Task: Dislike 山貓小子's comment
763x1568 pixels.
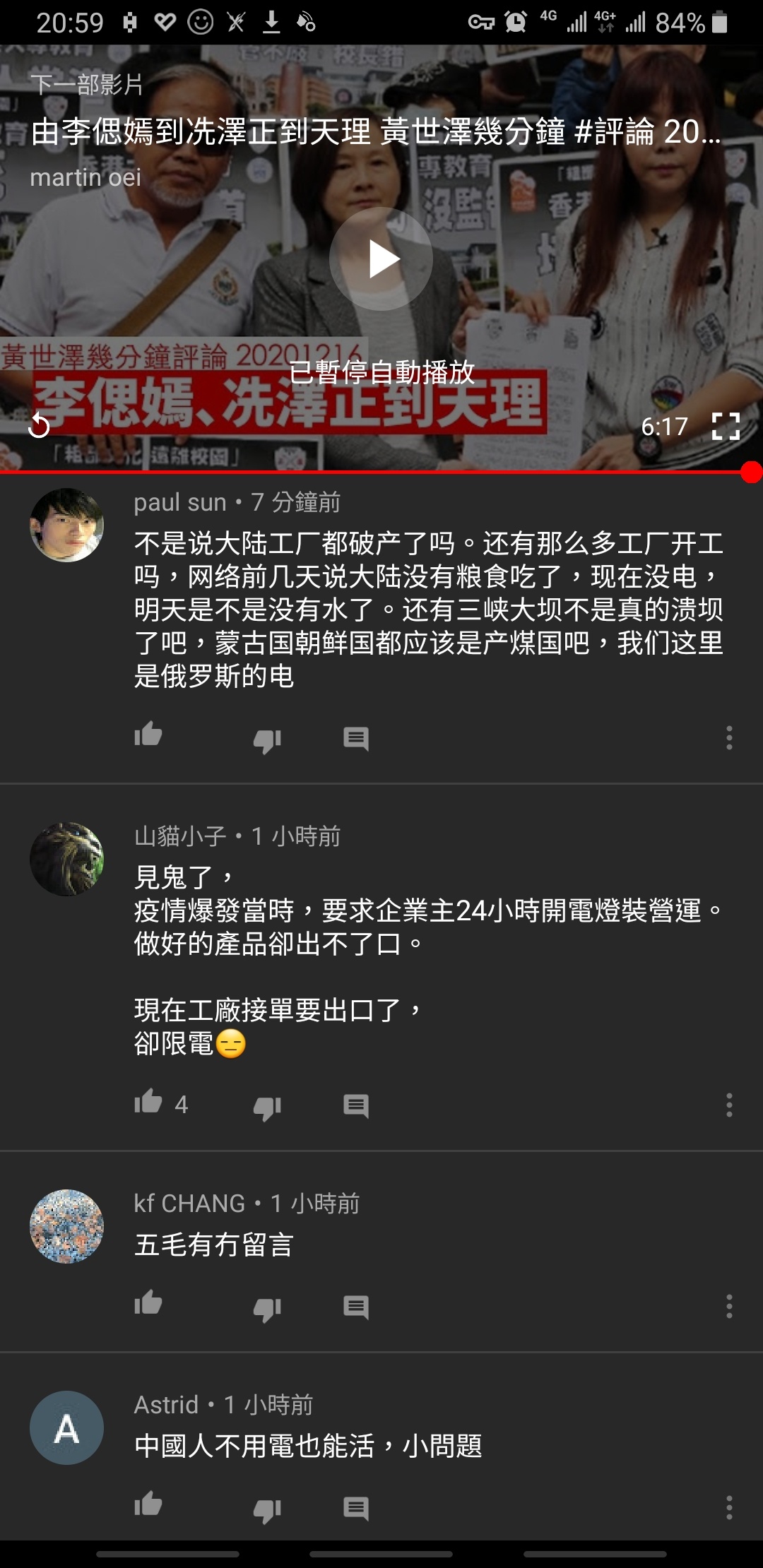Action: tap(268, 1107)
